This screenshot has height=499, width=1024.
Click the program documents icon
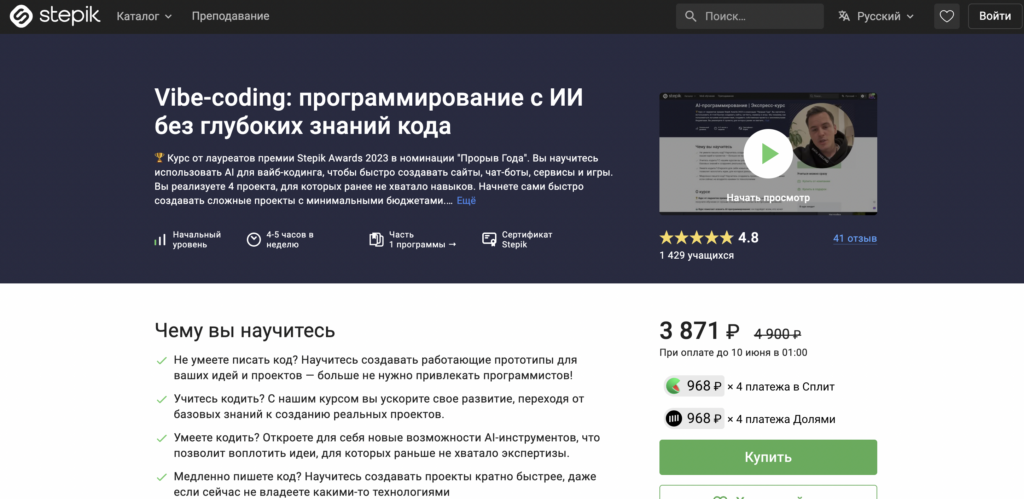click(376, 240)
